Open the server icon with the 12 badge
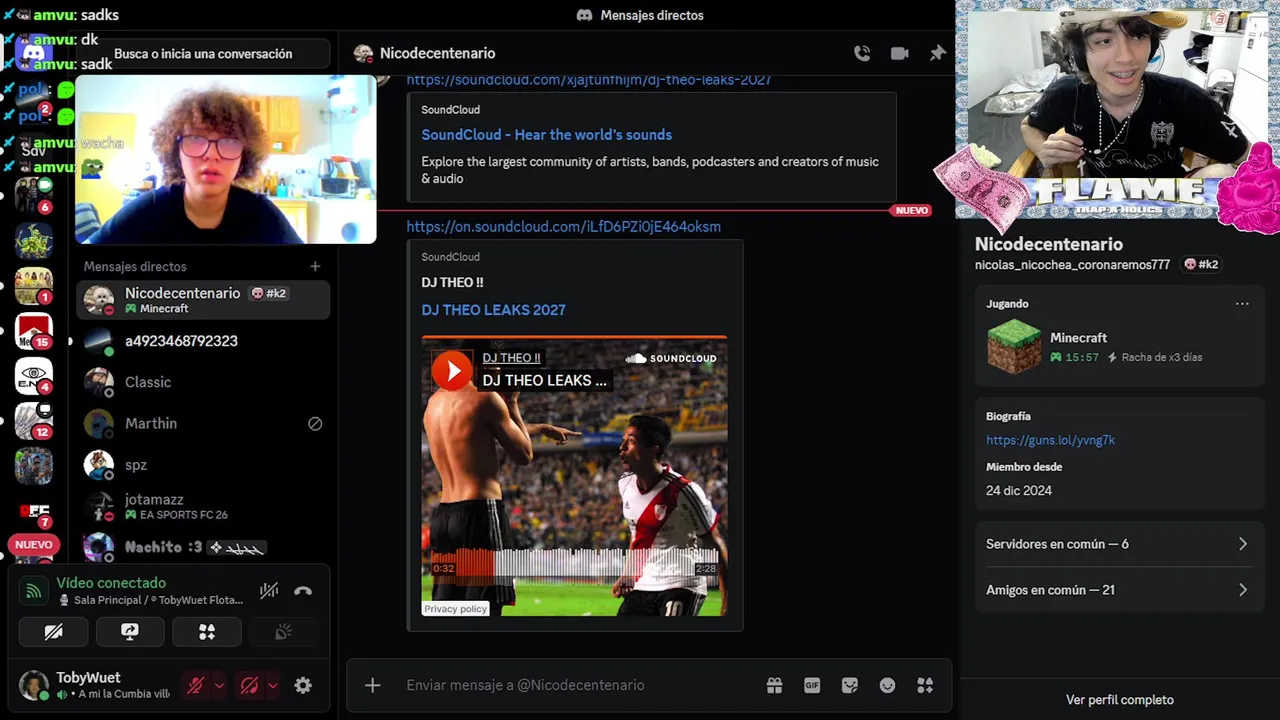 click(34, 421)
